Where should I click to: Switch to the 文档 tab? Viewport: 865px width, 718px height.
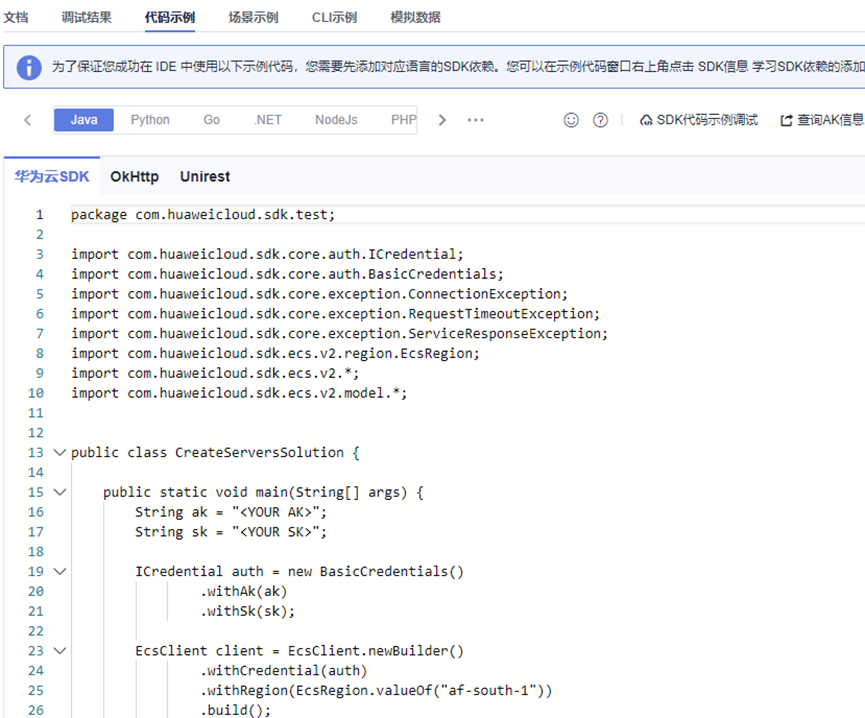pos(15,17)
